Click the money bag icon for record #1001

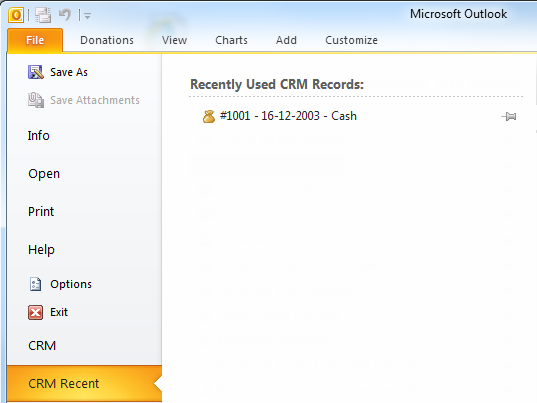click(x=209, y=116)
